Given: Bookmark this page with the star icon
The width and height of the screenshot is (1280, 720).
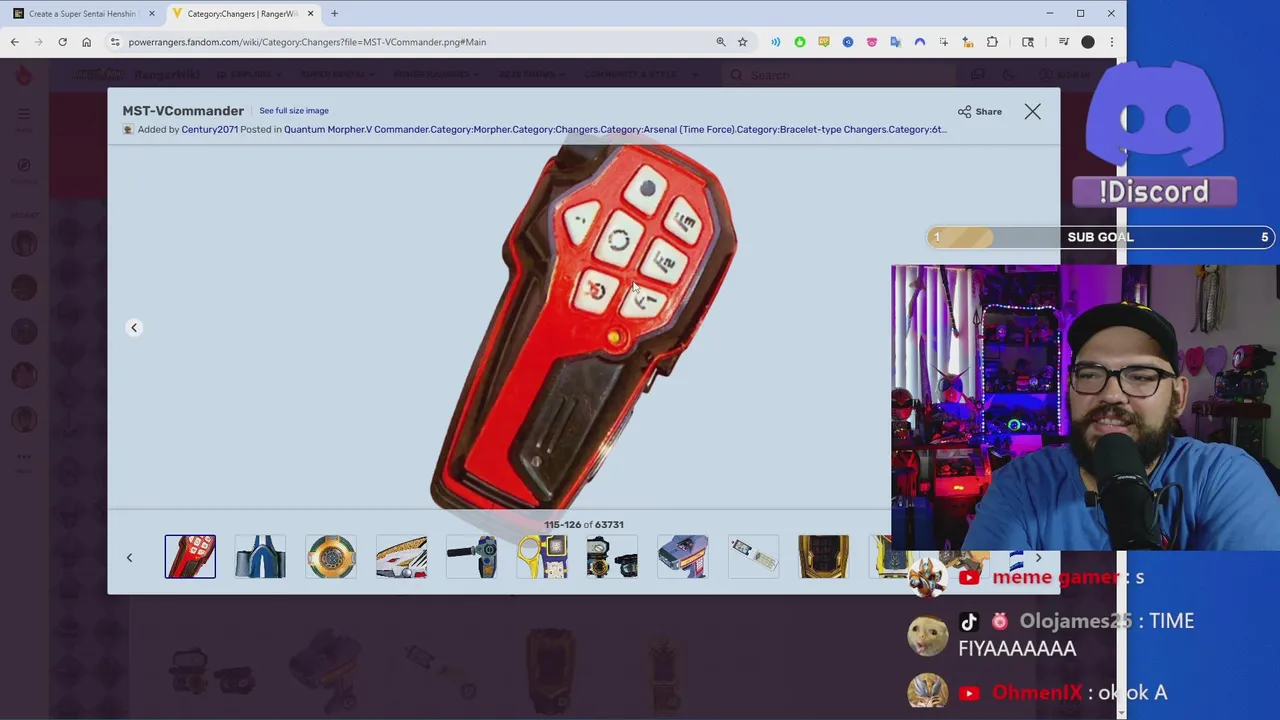Looking at the screenshot, I should pyautogui.click(x=743, y=42).
